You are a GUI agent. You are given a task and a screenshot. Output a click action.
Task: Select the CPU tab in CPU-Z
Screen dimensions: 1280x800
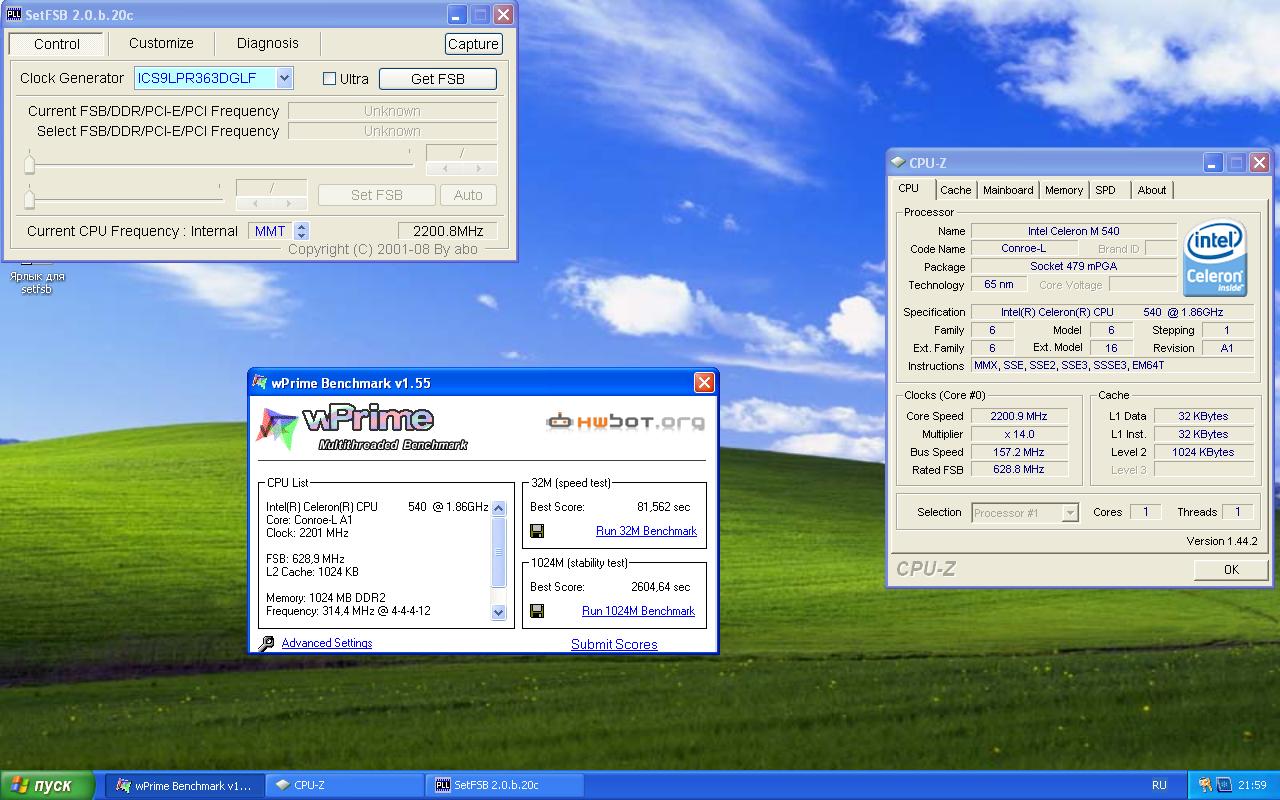(908, 188)
